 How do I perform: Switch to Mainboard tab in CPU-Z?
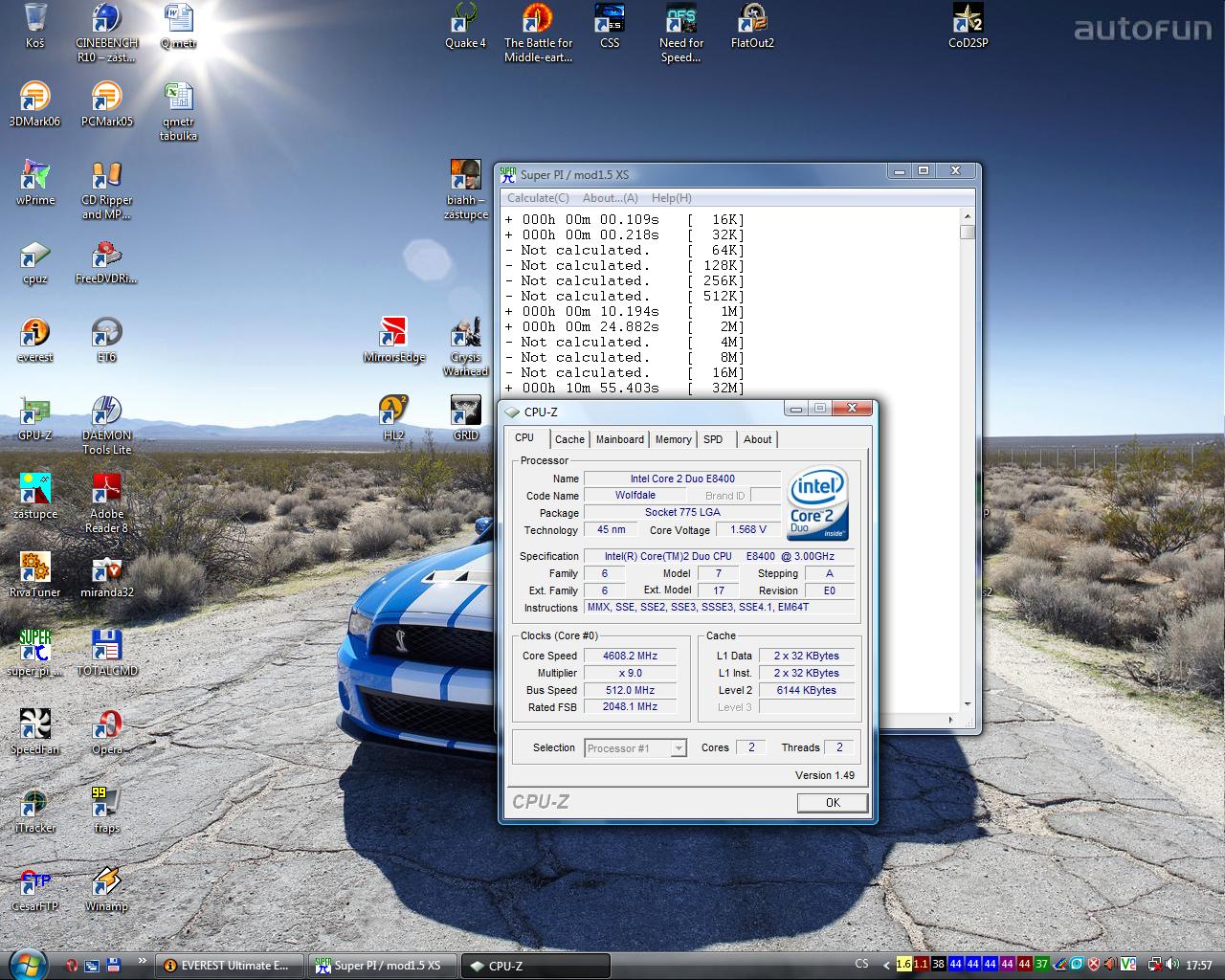pos(620,439)
